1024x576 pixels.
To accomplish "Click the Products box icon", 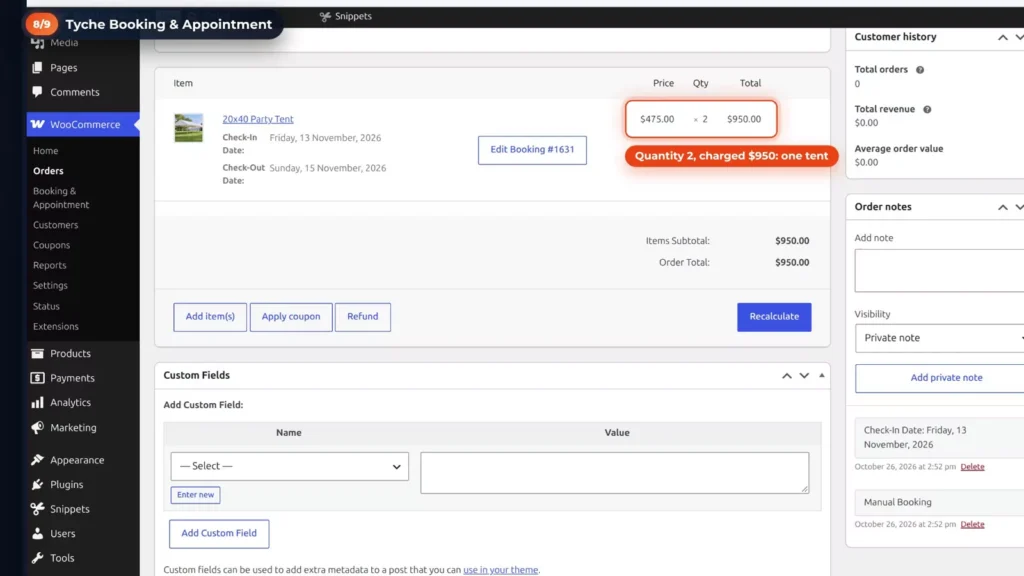I will (x=37, y=353).
